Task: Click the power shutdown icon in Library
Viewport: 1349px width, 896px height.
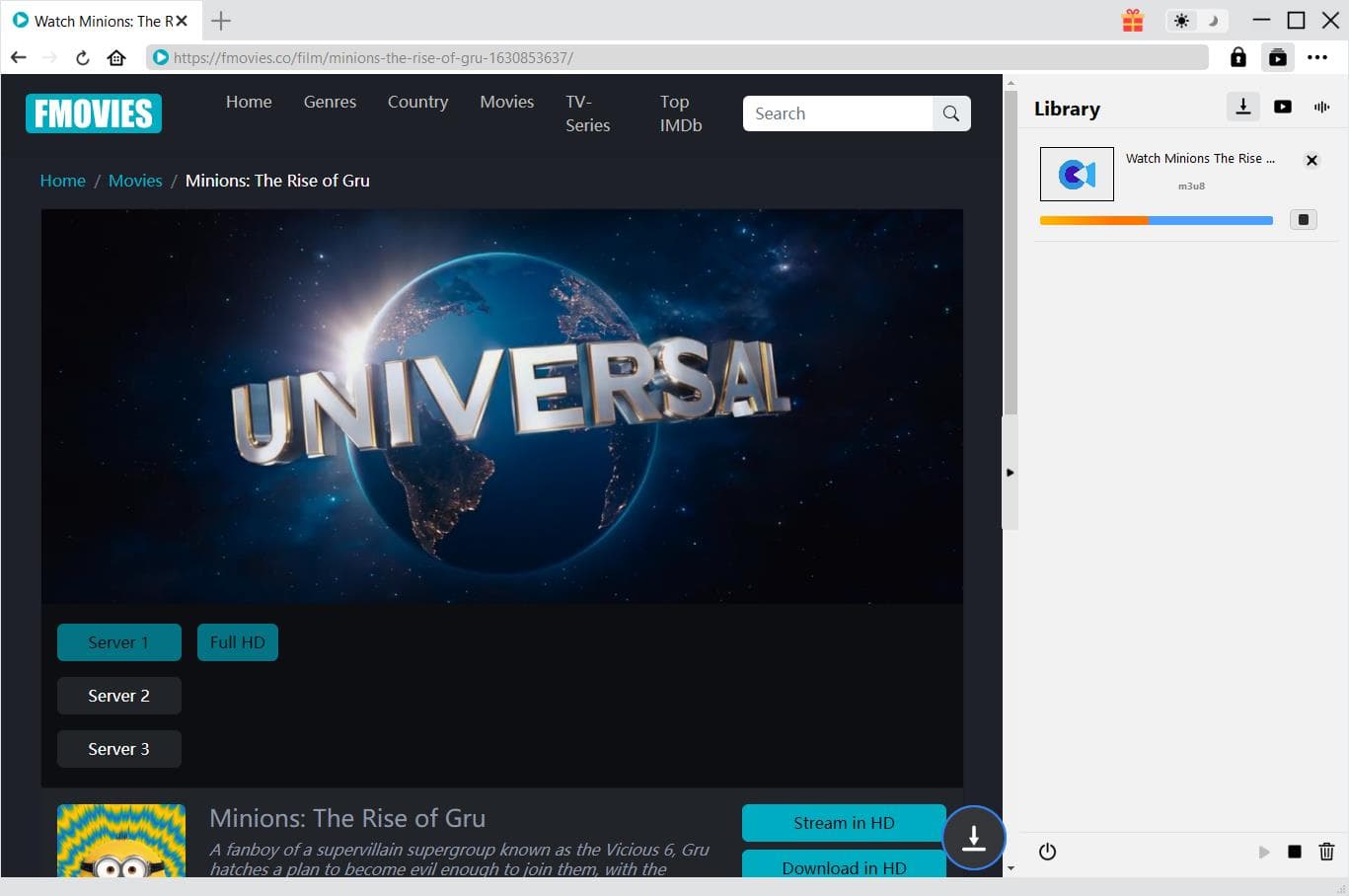Action: [1048, 852]
